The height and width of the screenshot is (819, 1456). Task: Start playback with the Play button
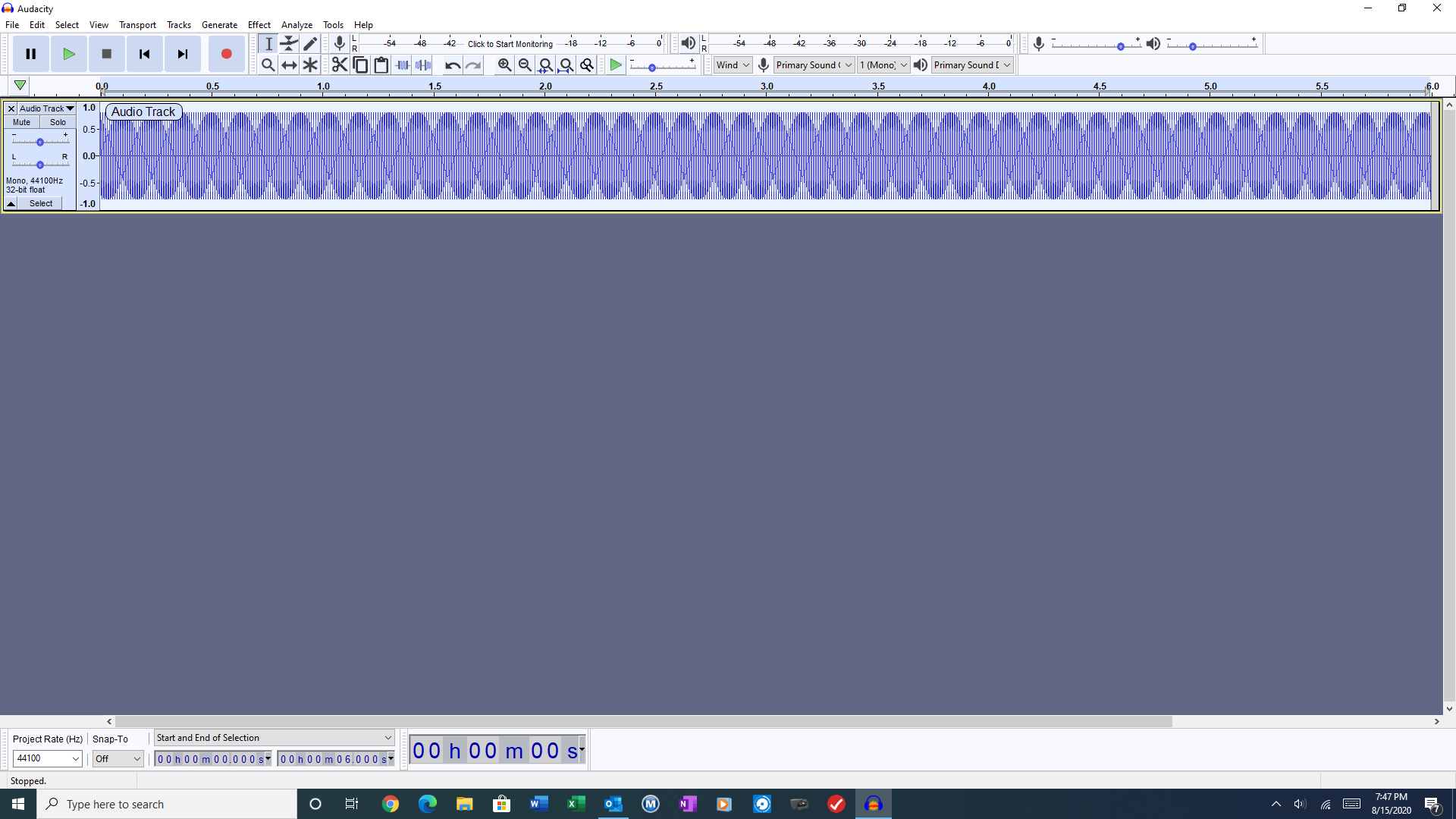click(x=69, y=54)
